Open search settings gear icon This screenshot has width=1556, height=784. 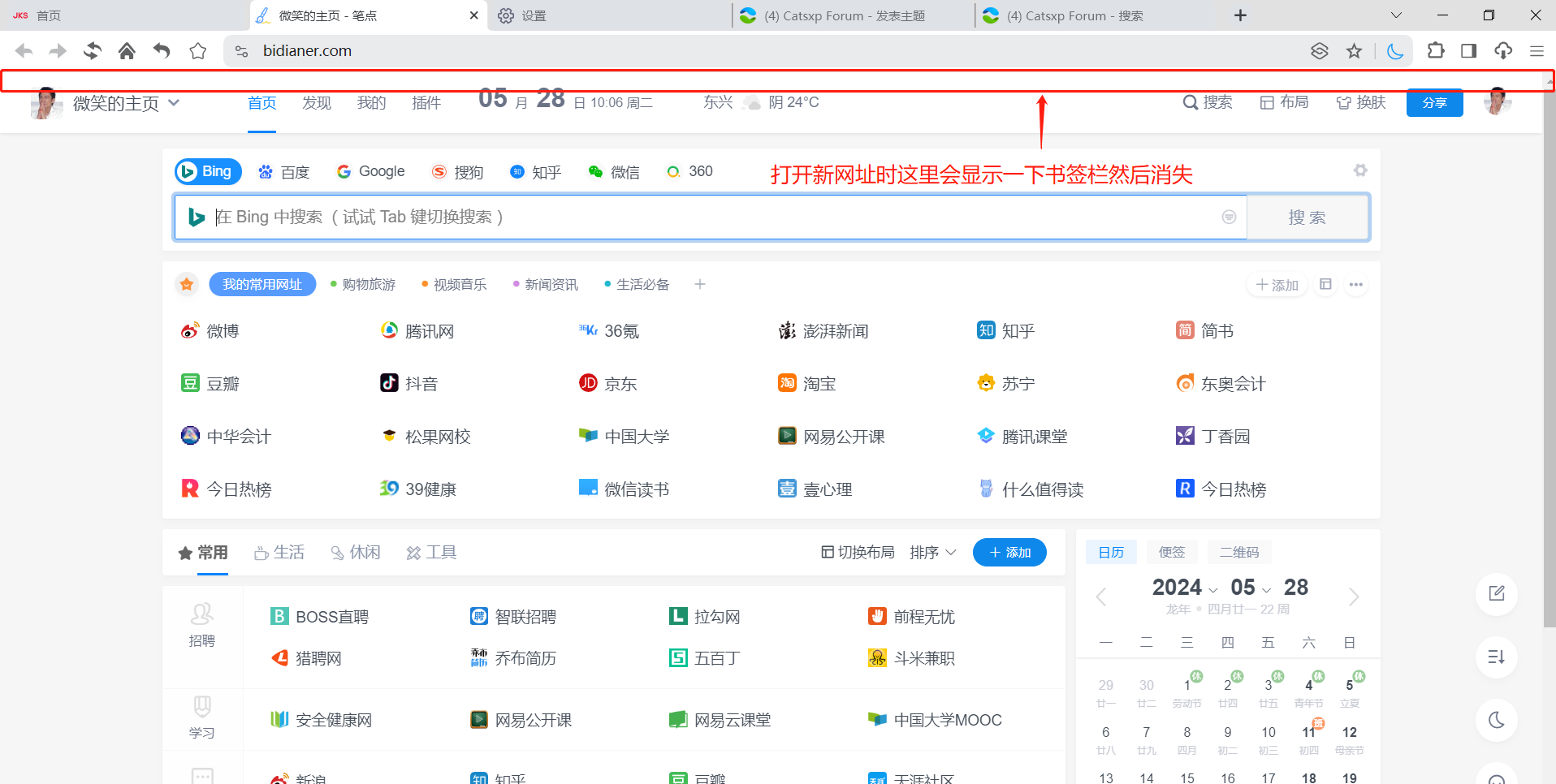(x=1360, y=170)
